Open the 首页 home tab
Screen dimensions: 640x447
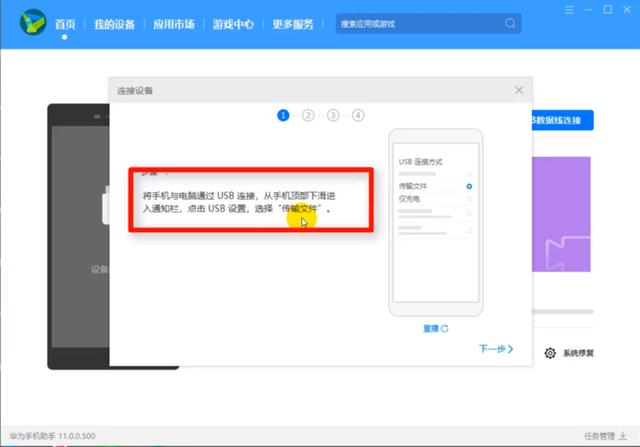[x=65, y=24]
